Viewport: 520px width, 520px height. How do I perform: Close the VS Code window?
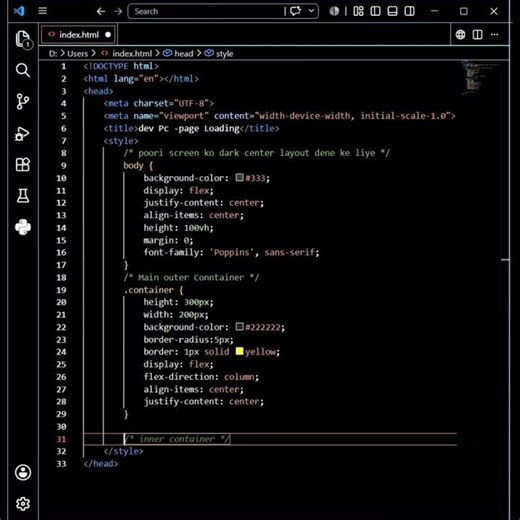pos(494,11)
